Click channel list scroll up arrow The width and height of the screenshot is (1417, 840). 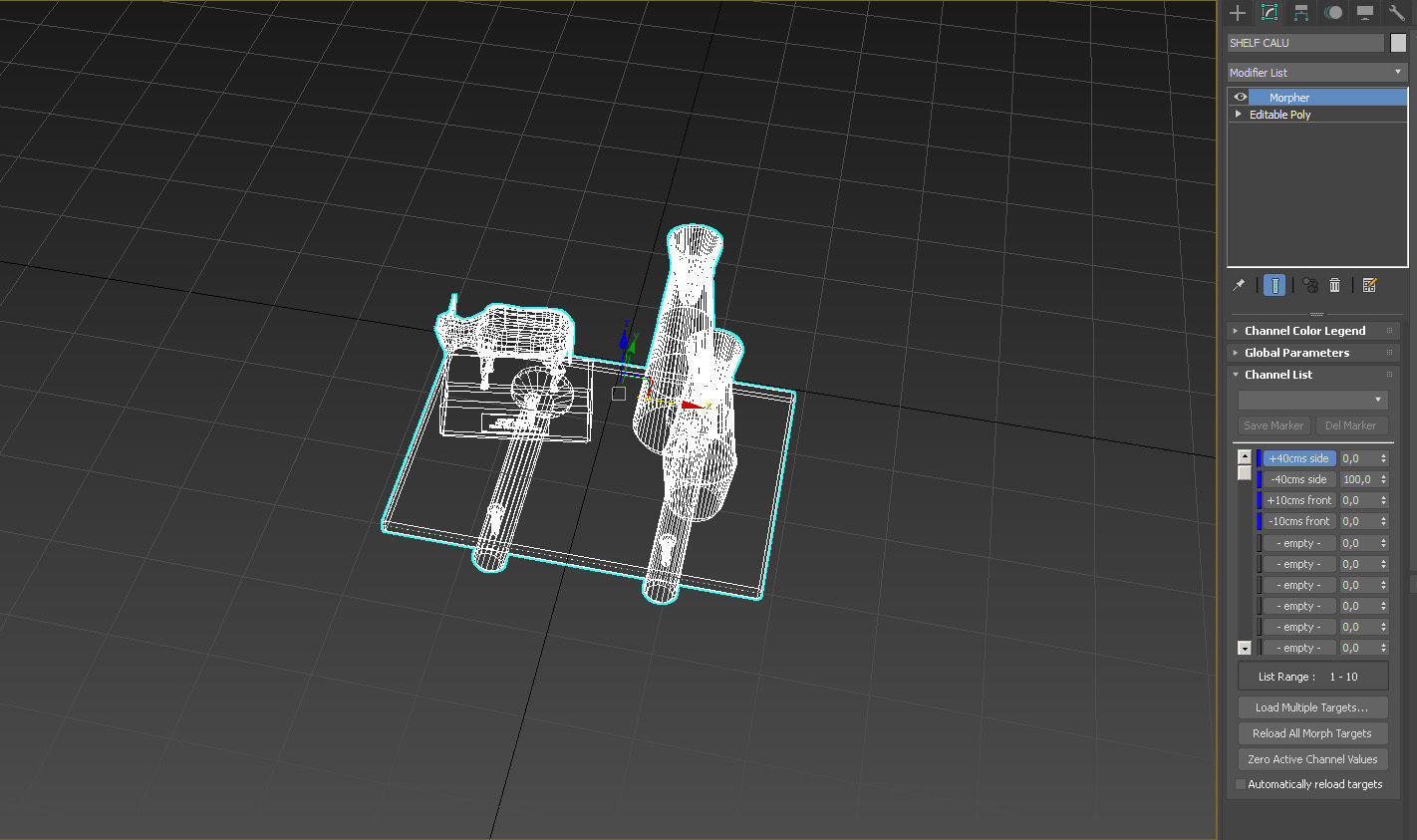coord(1244,456)
